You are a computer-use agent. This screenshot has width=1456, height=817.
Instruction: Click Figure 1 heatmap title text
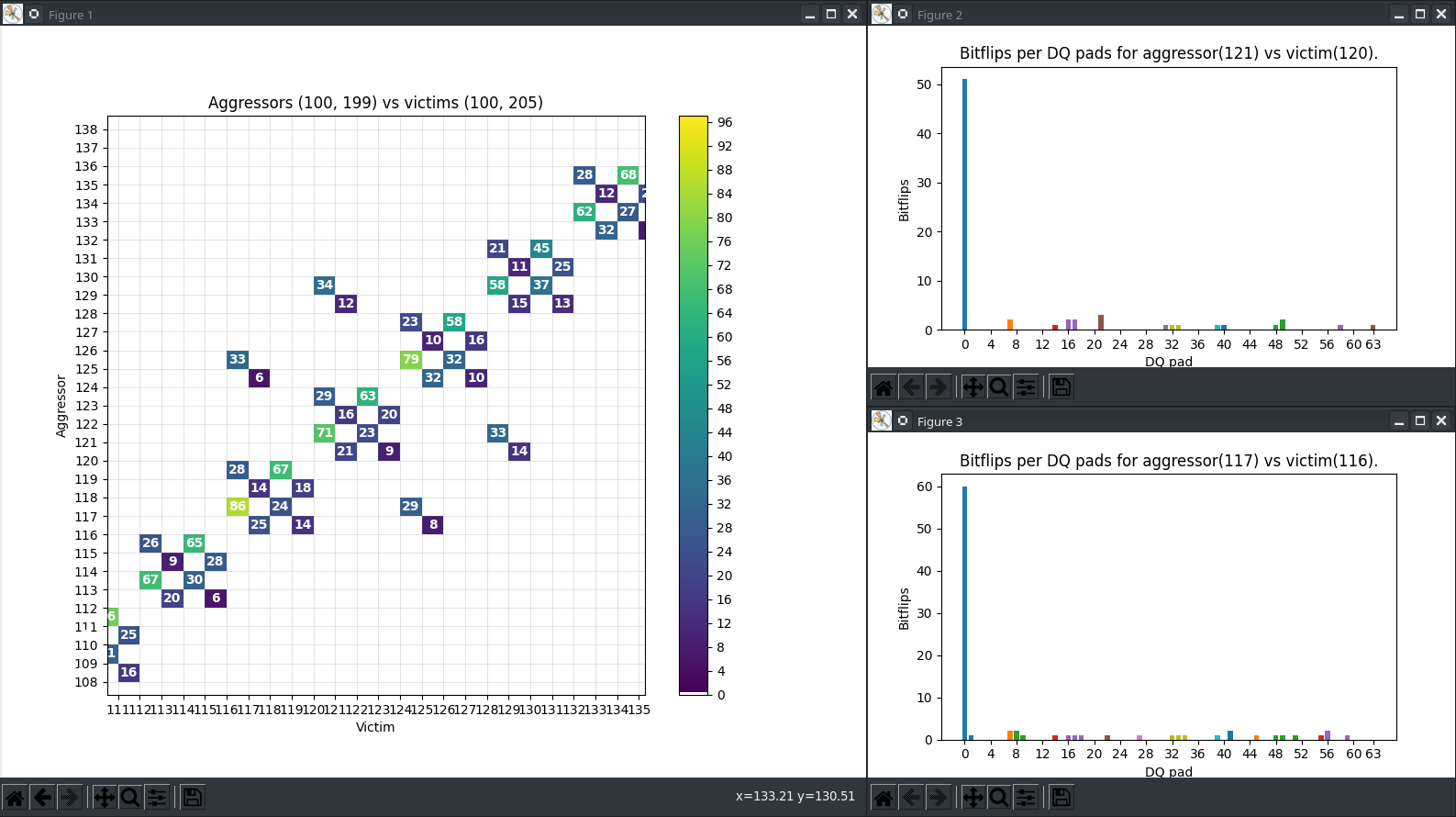[x=375, y=103]
